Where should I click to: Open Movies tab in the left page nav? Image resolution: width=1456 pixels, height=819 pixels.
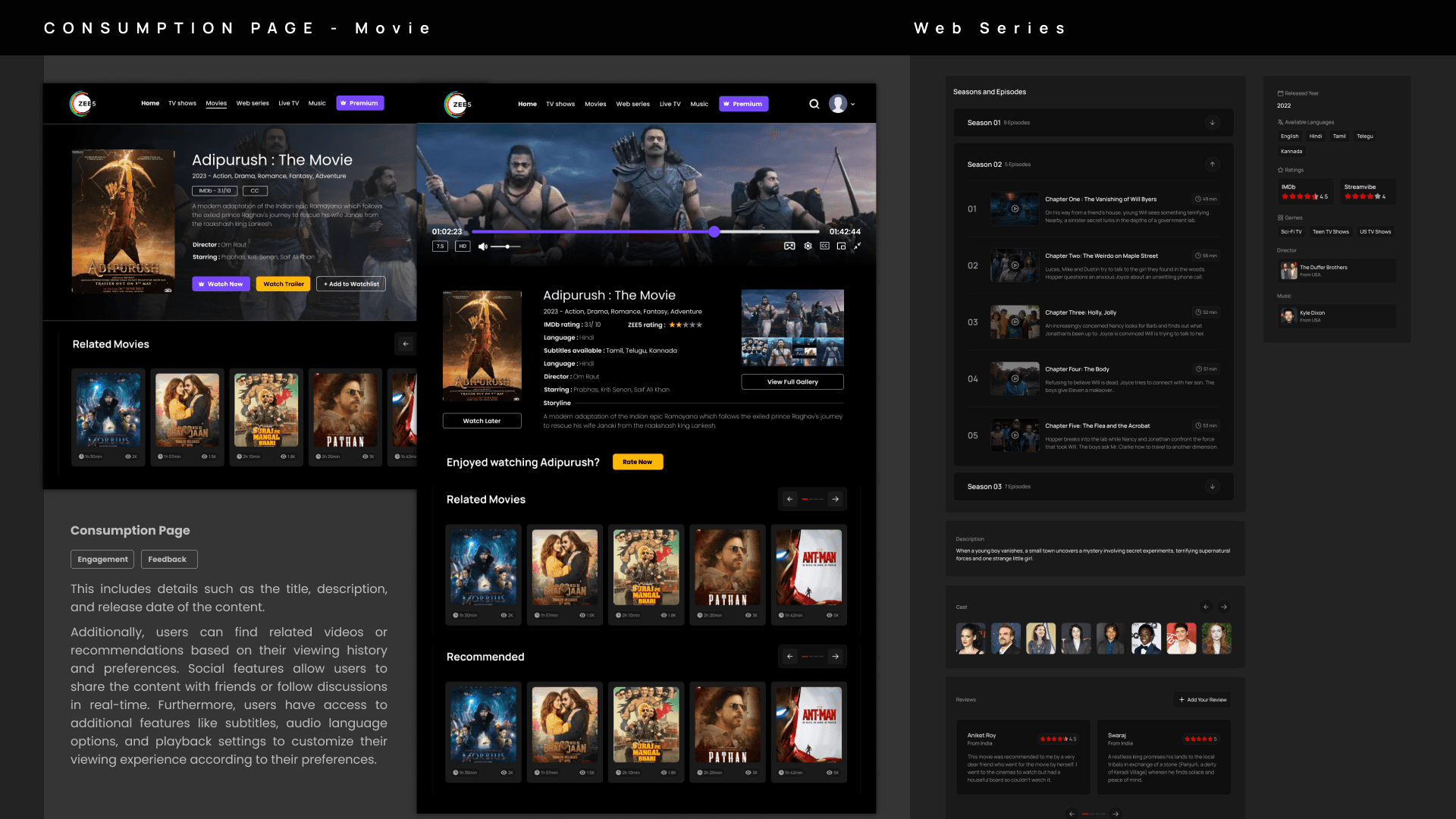[x=216, y=103]
